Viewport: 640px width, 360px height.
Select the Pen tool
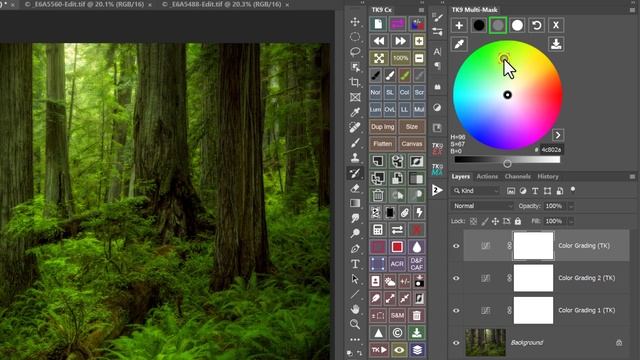coord(355,249)
